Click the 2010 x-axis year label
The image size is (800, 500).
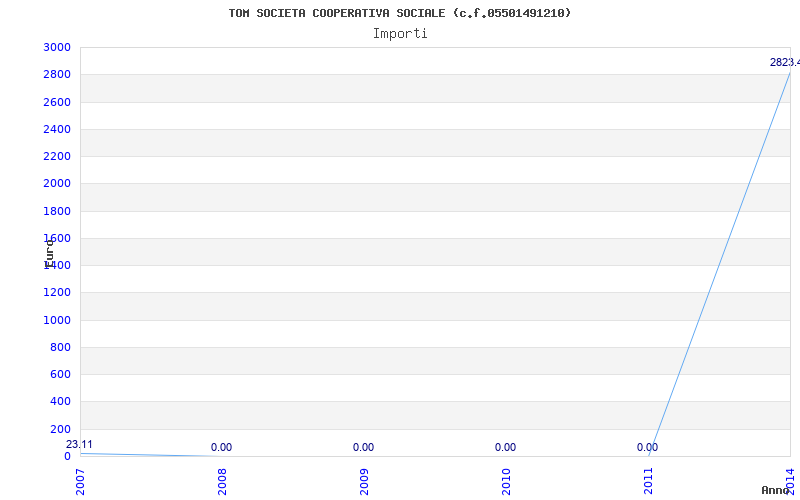click(506, 482)
